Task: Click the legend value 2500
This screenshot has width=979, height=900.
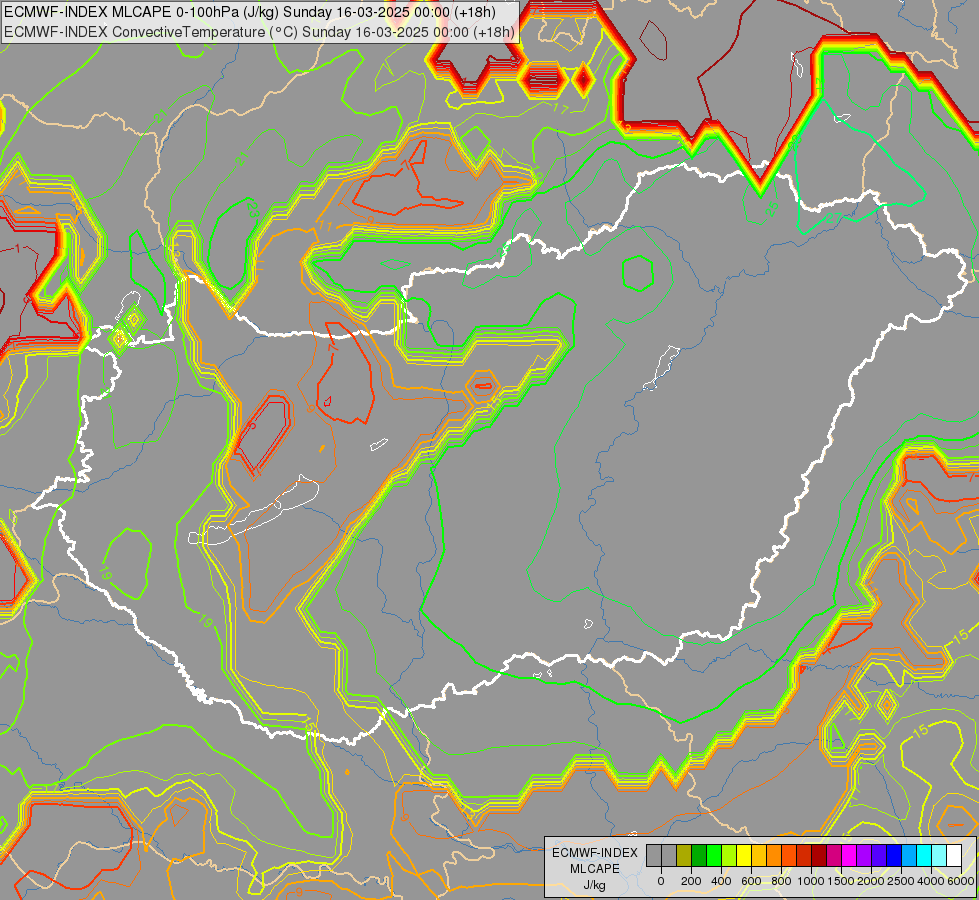Action: pyautogui.click(x=901, y=881)
